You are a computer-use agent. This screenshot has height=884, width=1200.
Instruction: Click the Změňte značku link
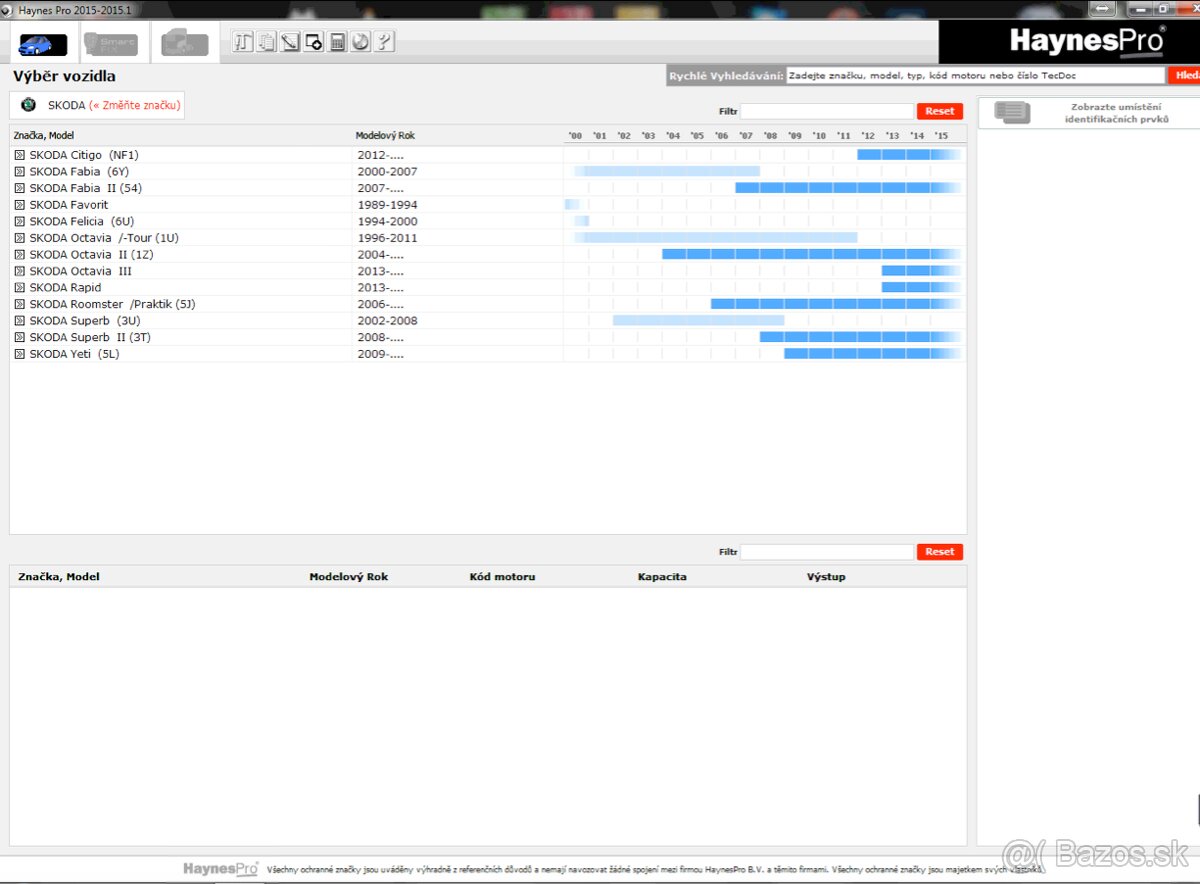(x=135, y=105)
